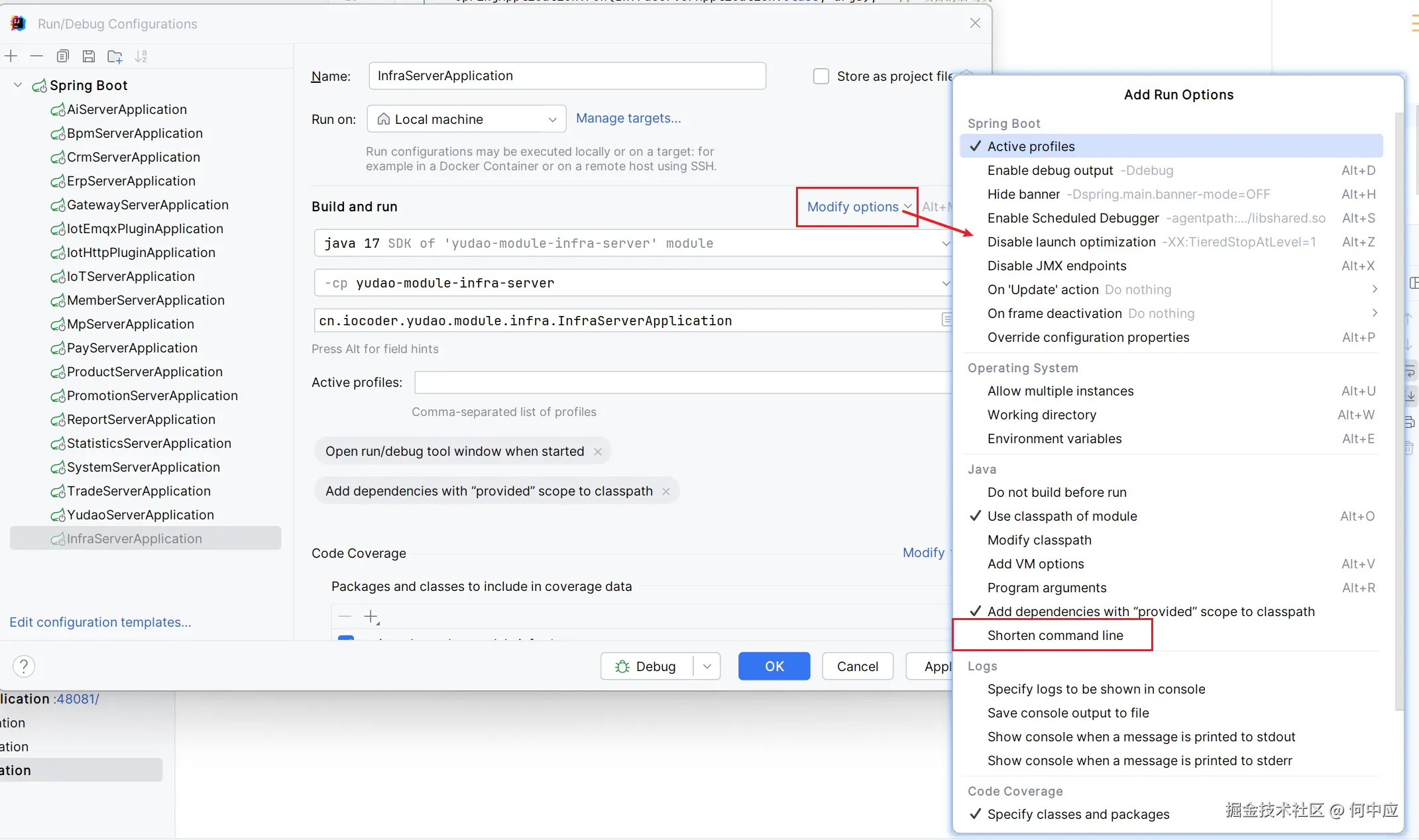Image resolution: width=1419 pixels, height=840 pixels.
Task: Click the Sort Configurations icon
Action: click(141, 56)
